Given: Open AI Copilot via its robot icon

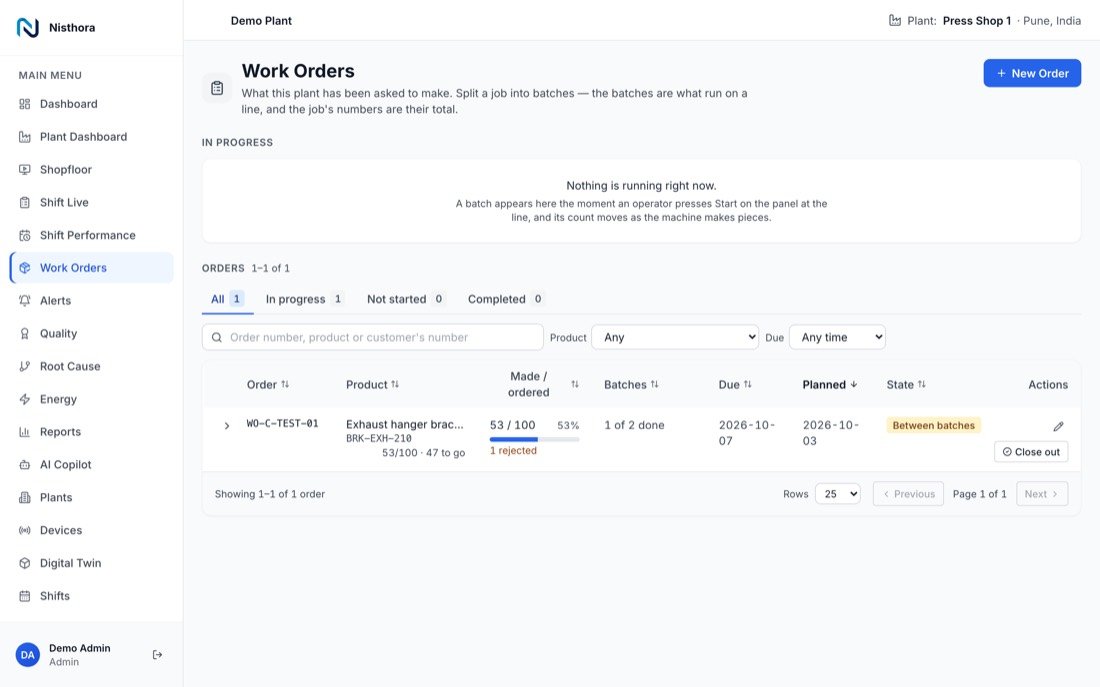Looking at the screenshot, I should [25, 465].
